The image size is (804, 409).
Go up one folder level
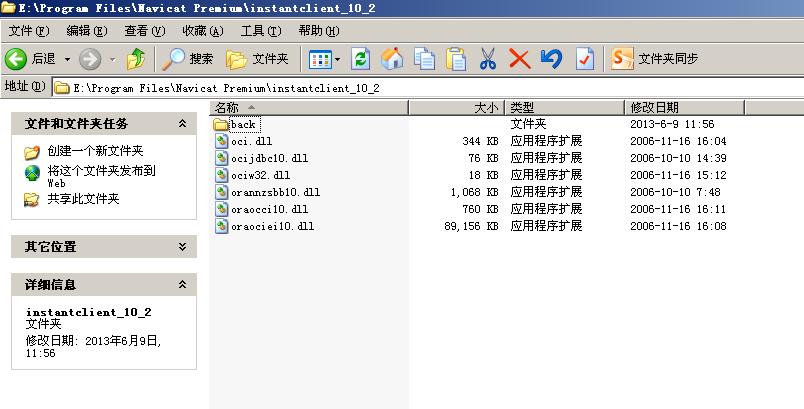pyautogui.click(x=136, y=59)
